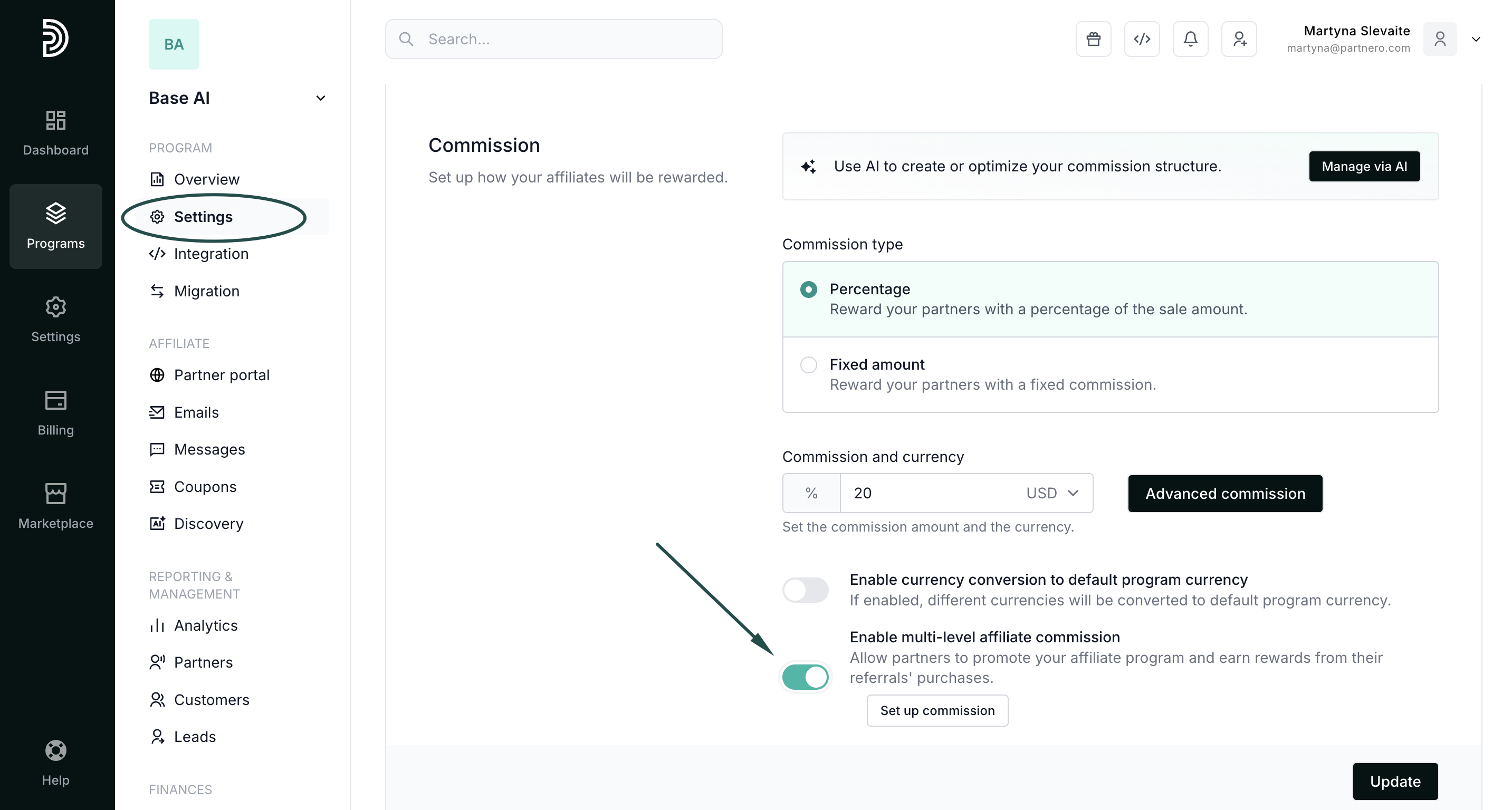The image size is (1512, 810).
Task: Enable currency conversion toggle
Action: click(x=805, y=590)
